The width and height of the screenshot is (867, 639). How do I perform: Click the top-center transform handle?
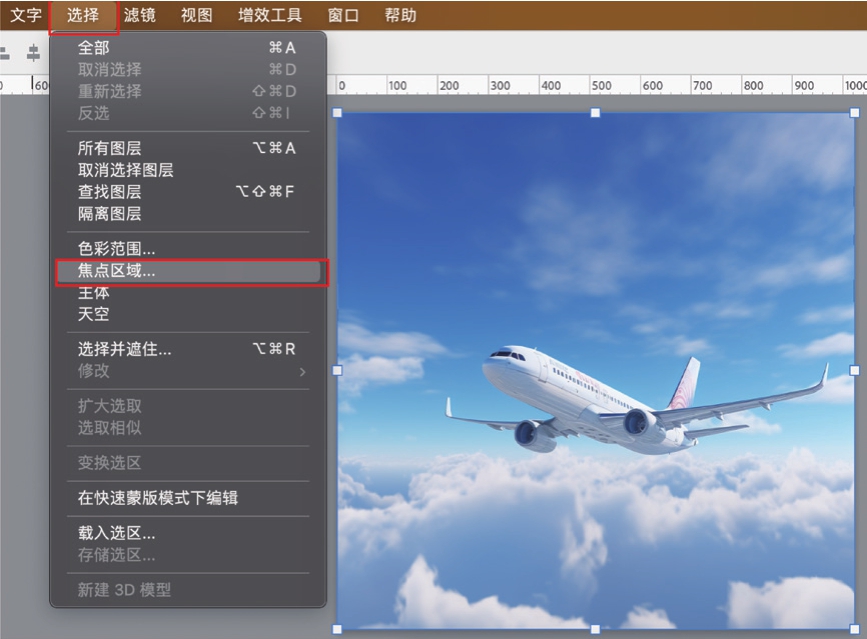(x=596, y=113)
